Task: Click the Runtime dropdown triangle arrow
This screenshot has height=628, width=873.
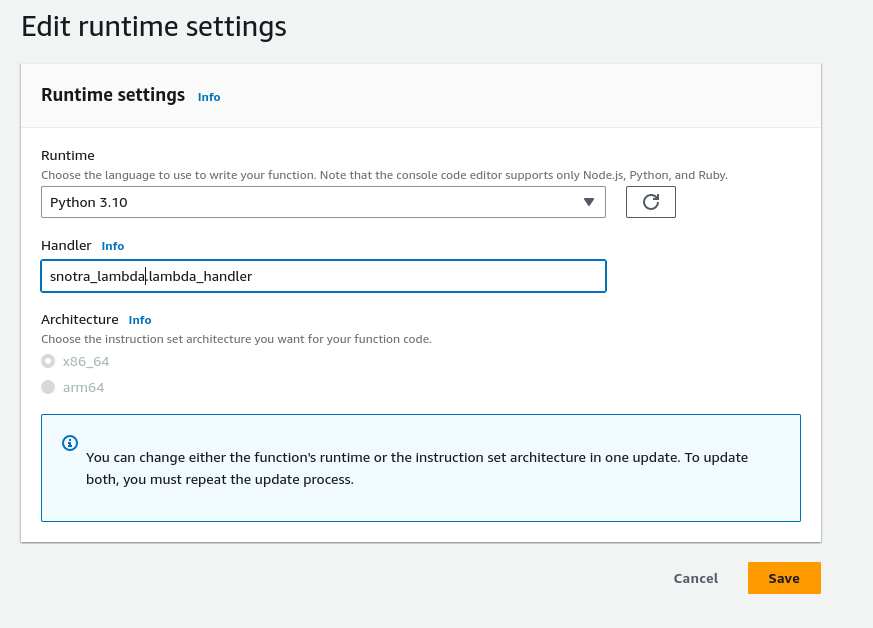Action: pyautogui.click(x=589, y=203)
